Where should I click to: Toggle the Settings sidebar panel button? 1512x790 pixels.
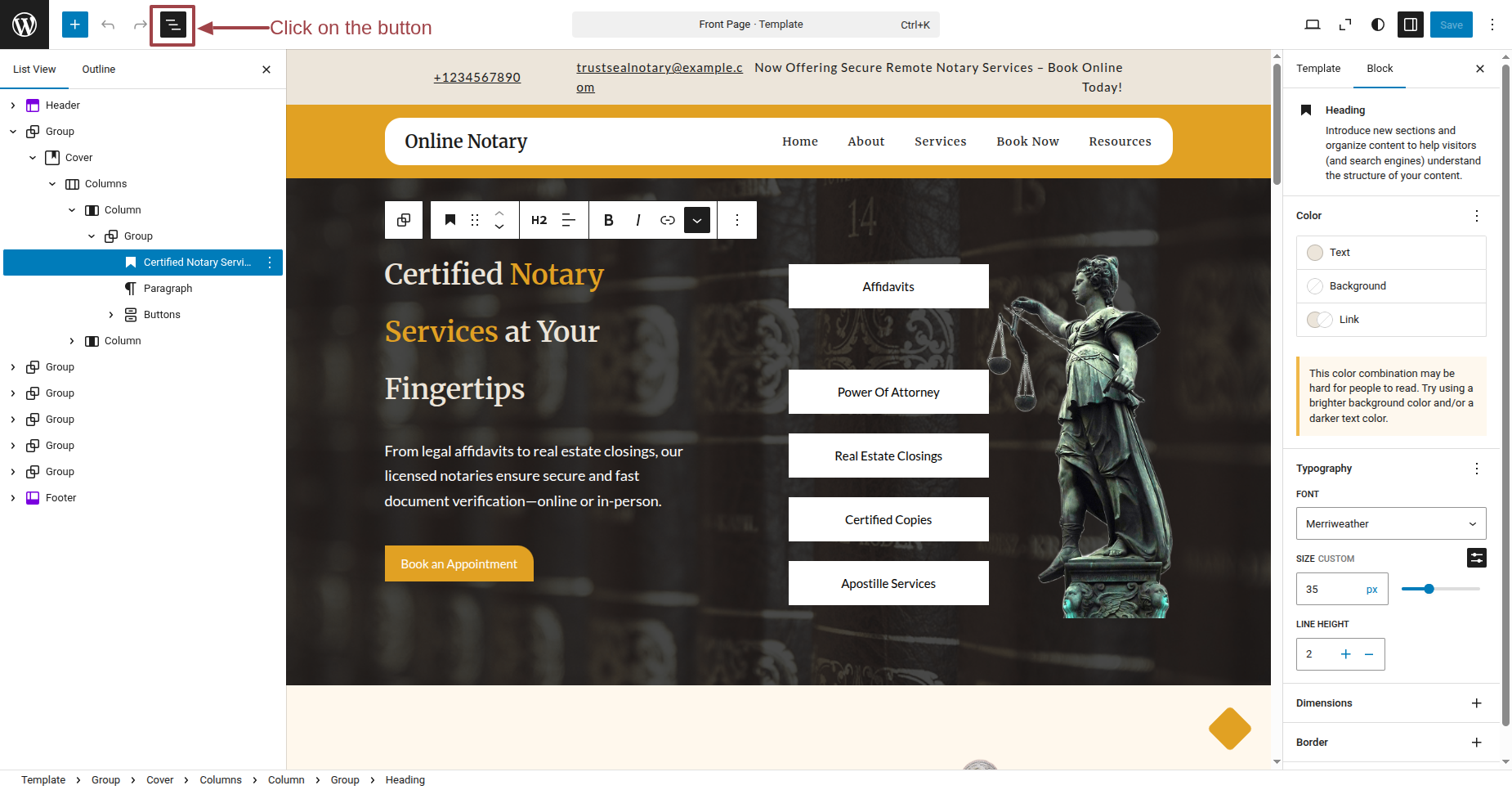(x=1411, y=25)
